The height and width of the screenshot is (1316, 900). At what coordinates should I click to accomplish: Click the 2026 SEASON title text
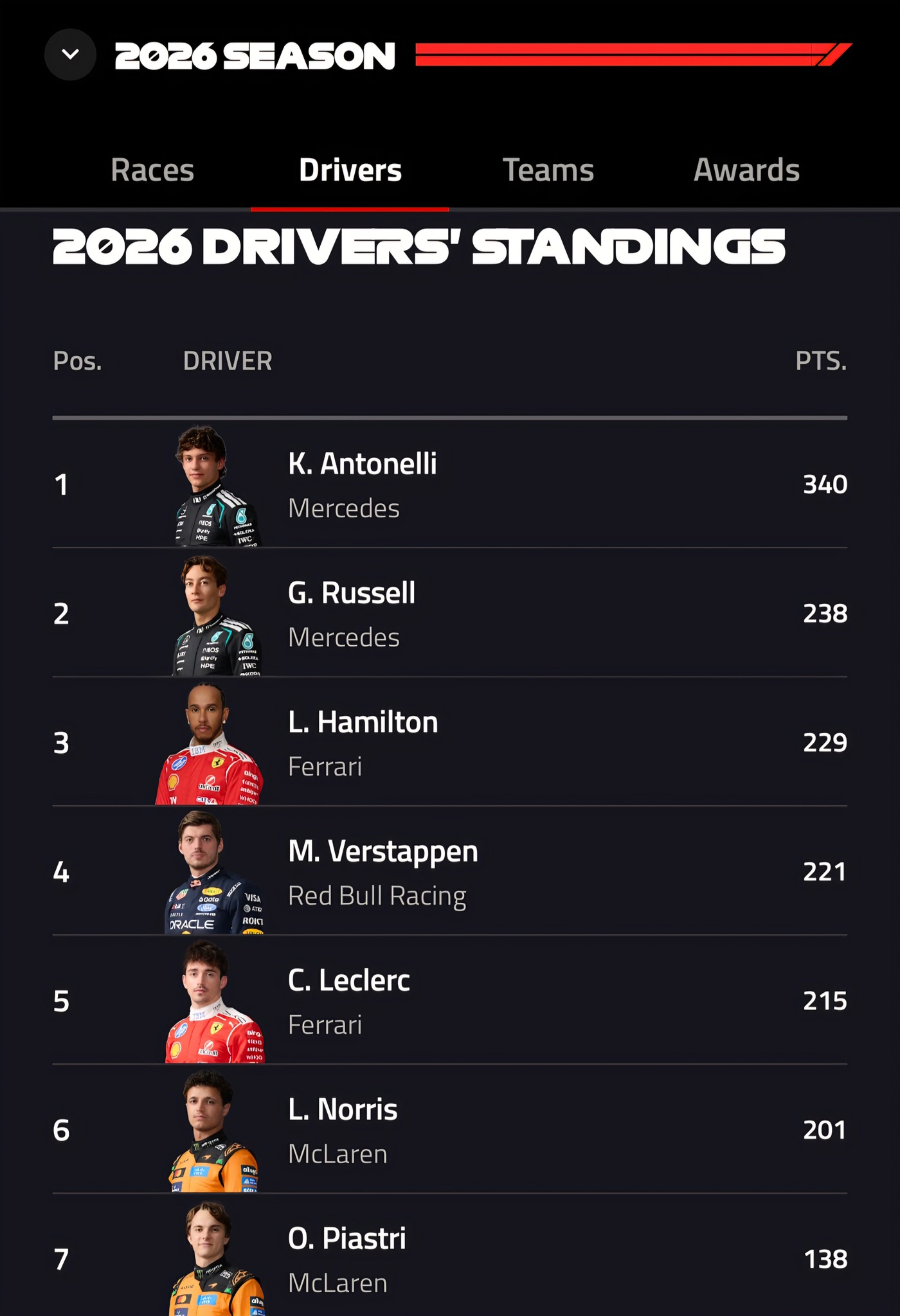pyautogui.click(x=255, y=56)
